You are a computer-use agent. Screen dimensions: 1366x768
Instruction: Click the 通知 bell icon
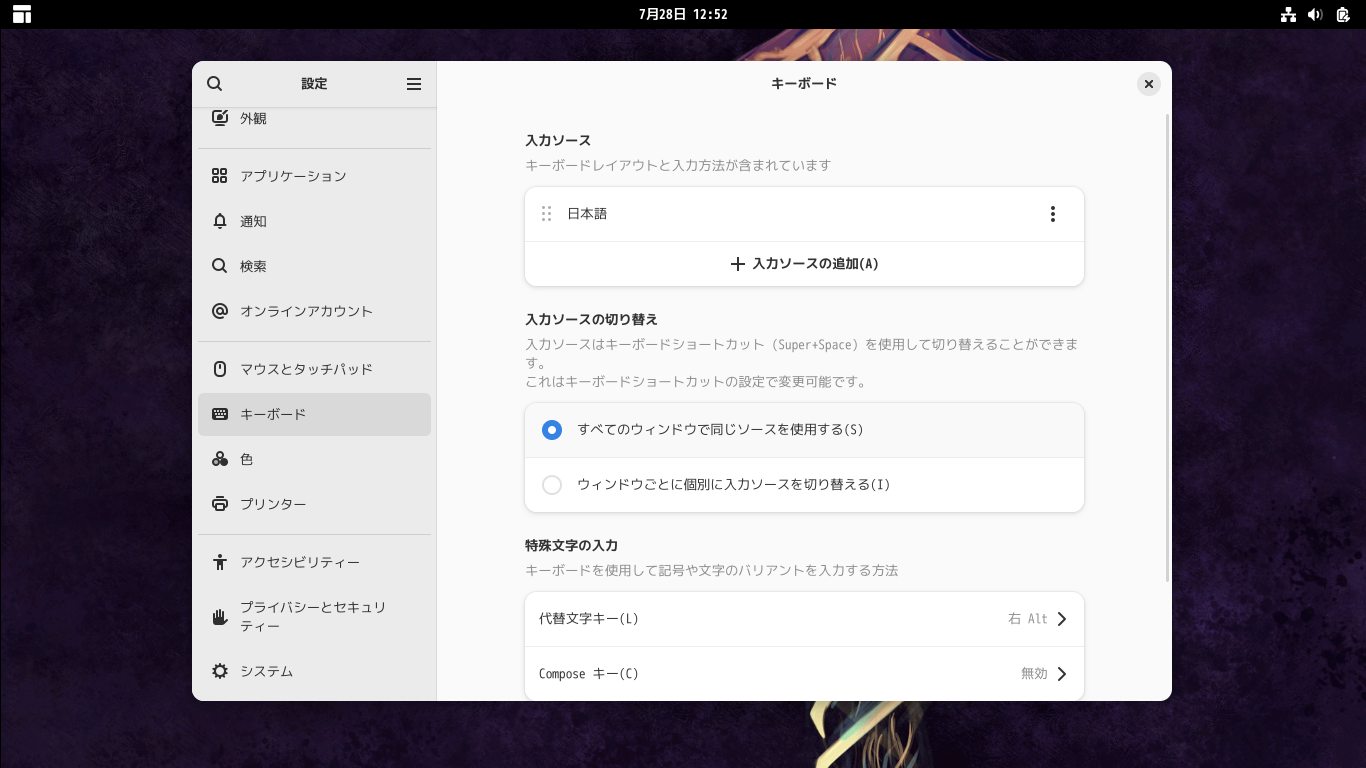(x=220, y=221)
